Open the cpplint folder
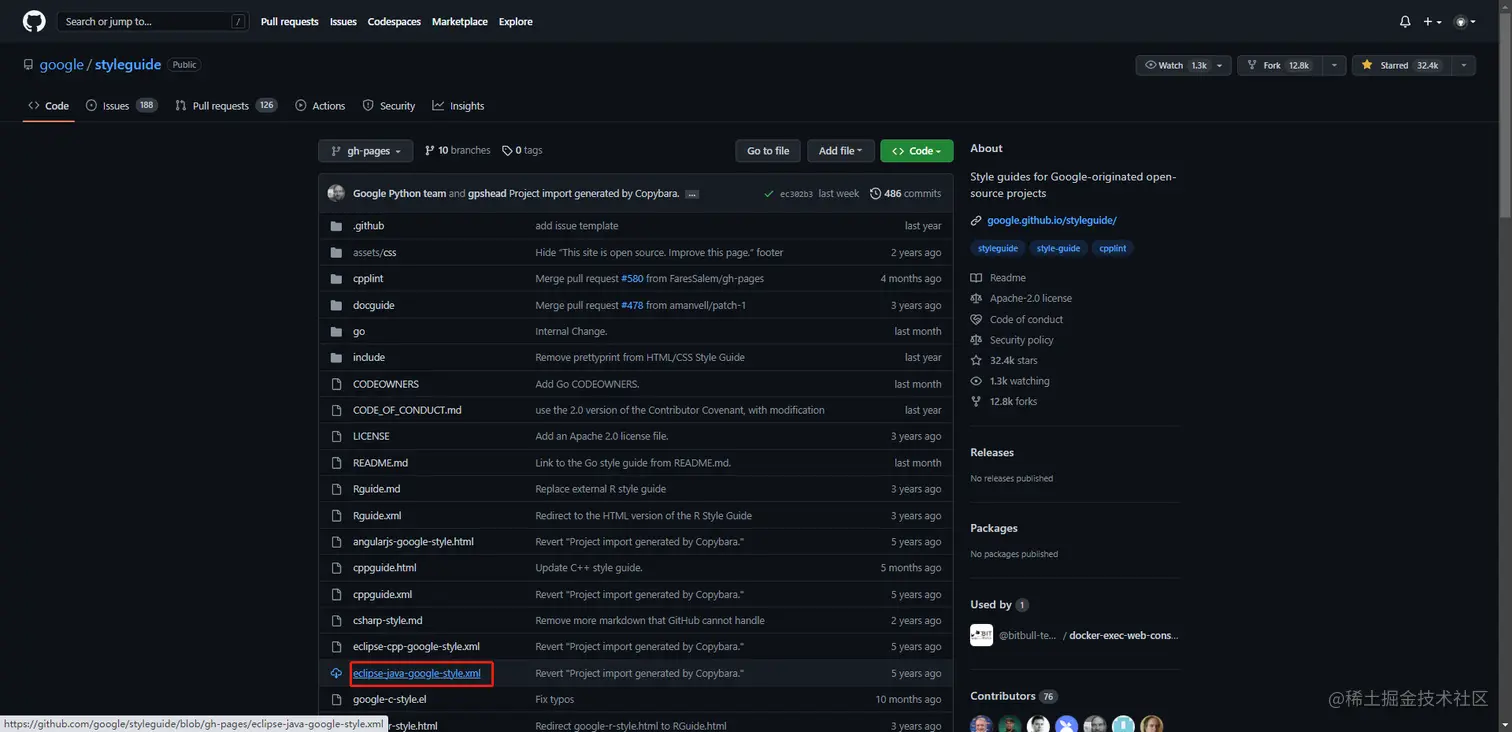This screenshot has height=732, width=1512. click(x=368, y=278)
